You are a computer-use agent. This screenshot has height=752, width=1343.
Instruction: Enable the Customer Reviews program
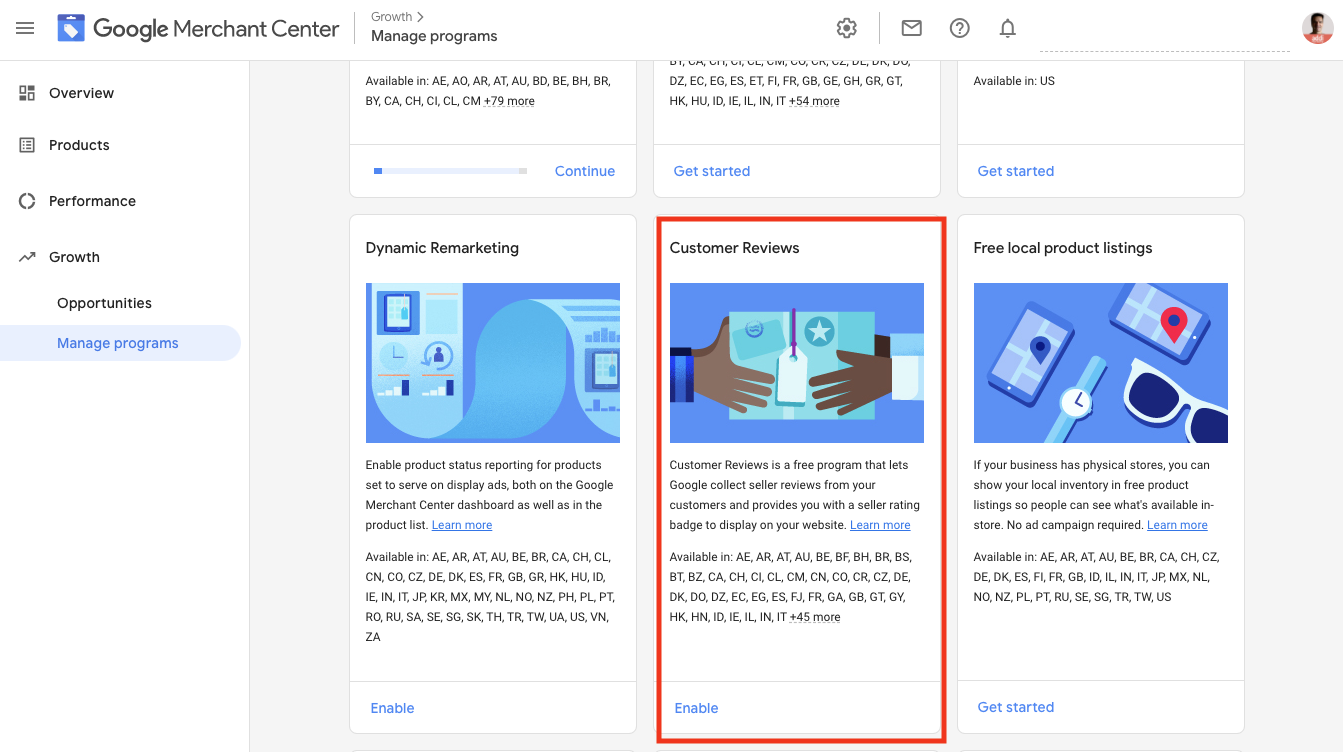click(696, 708)
